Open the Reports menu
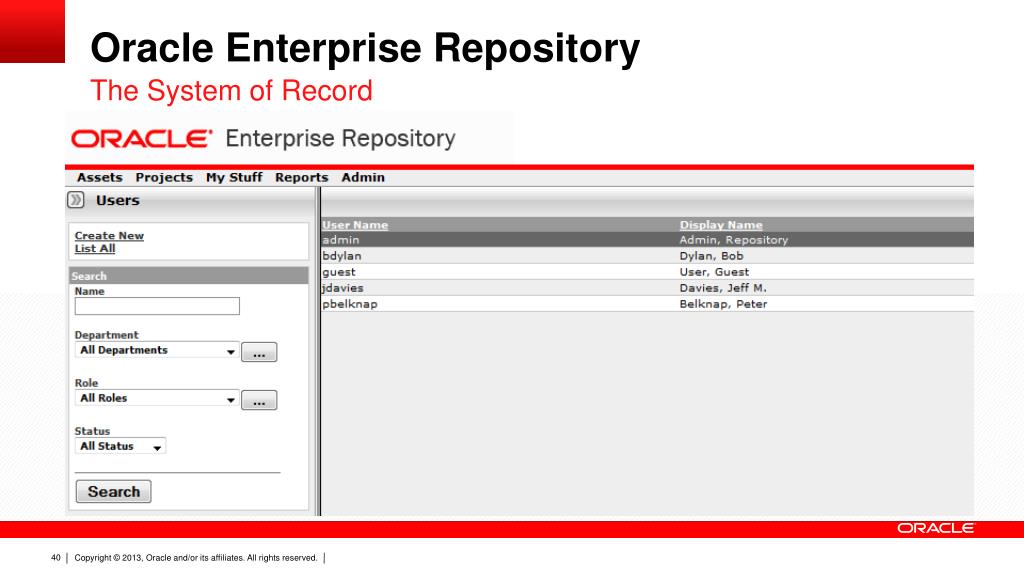 click(x=301, y=178)
